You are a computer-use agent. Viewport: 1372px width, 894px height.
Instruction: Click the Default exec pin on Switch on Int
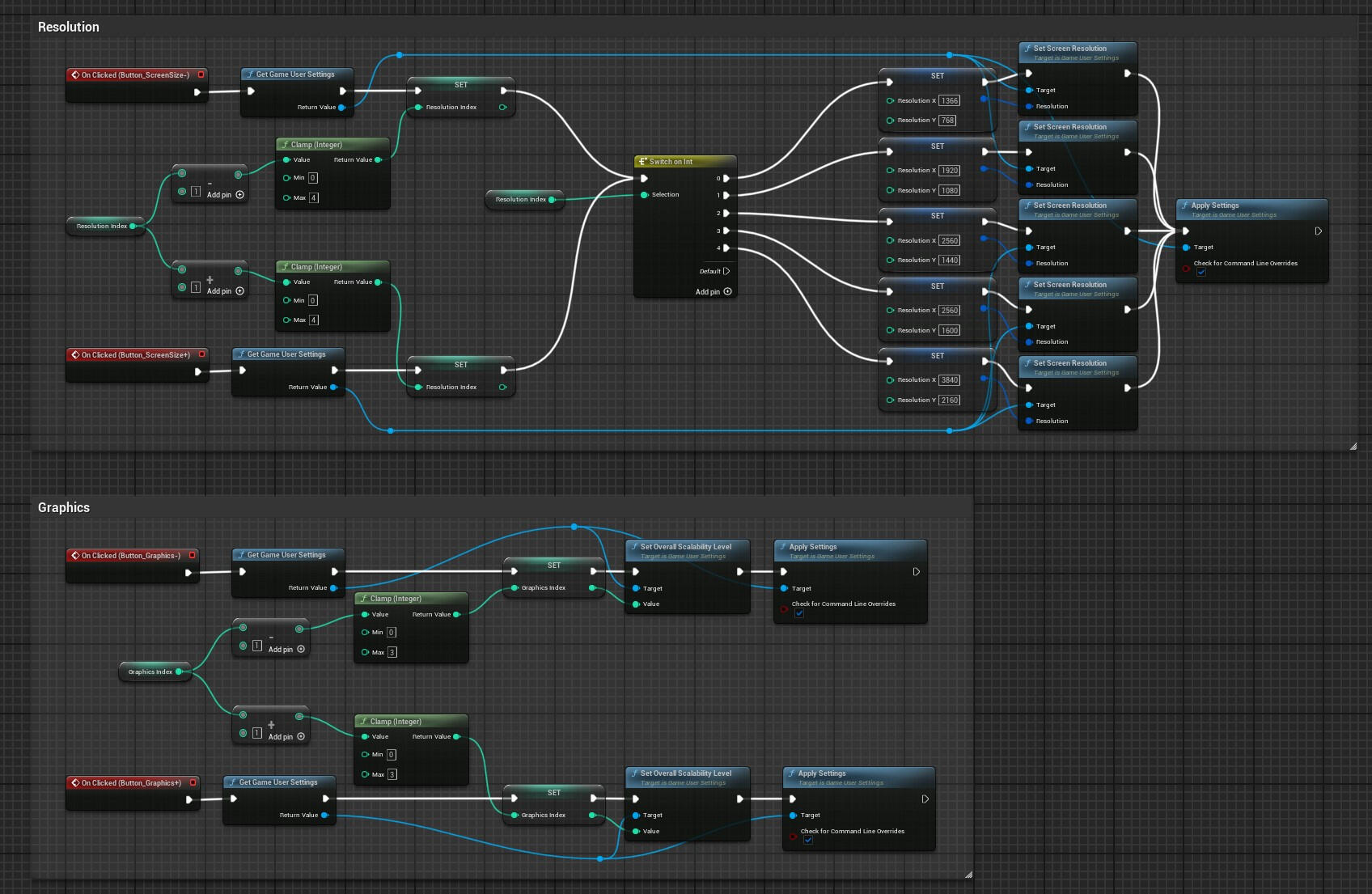[x=726, y=271]
